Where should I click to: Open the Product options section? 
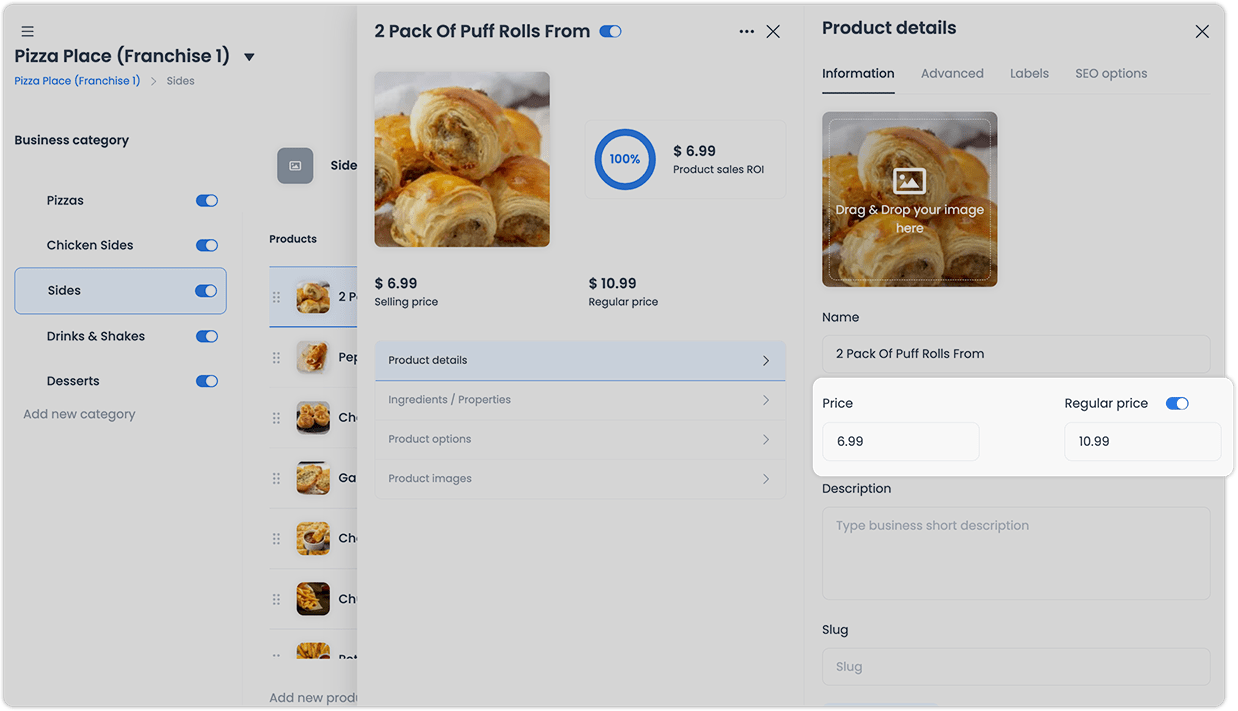point(580,439)
